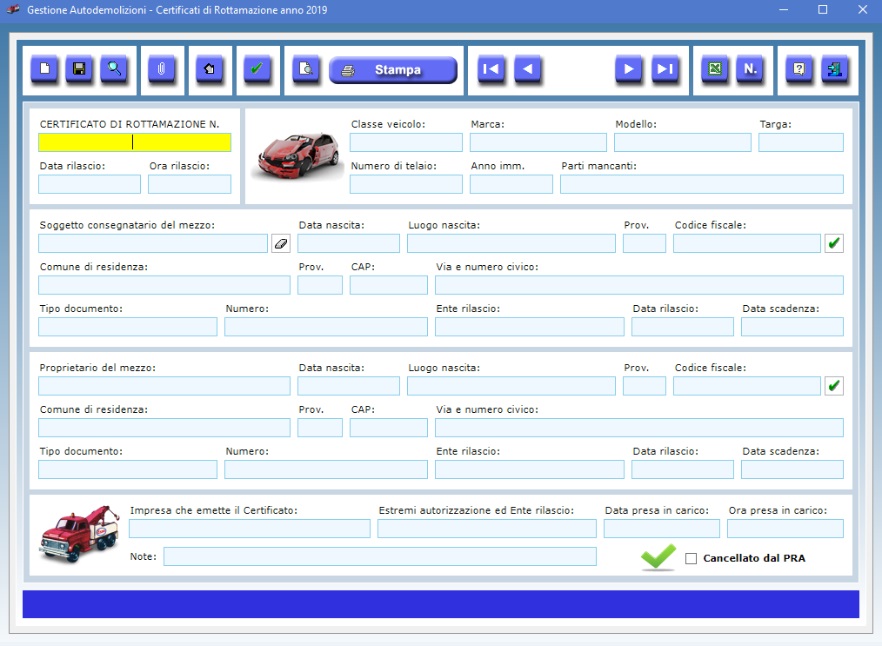The width and height of the screenshot is (882, 646).
Task: Click the Modello field
Action: pos(683,142)
